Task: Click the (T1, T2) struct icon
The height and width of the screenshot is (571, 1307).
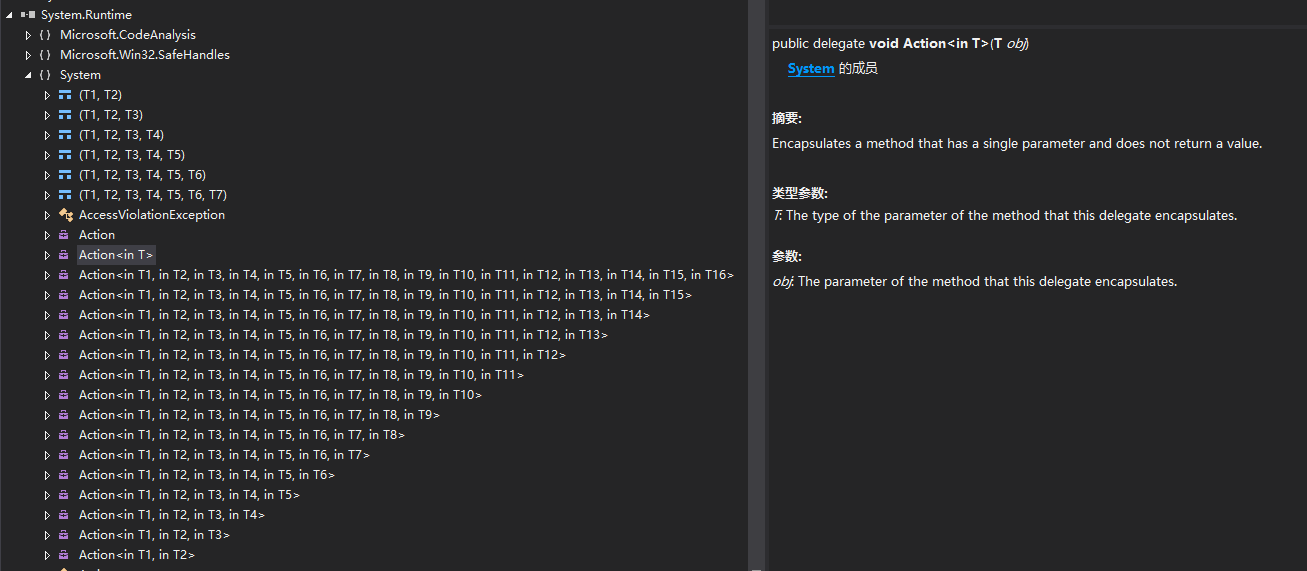Action: 65,95
